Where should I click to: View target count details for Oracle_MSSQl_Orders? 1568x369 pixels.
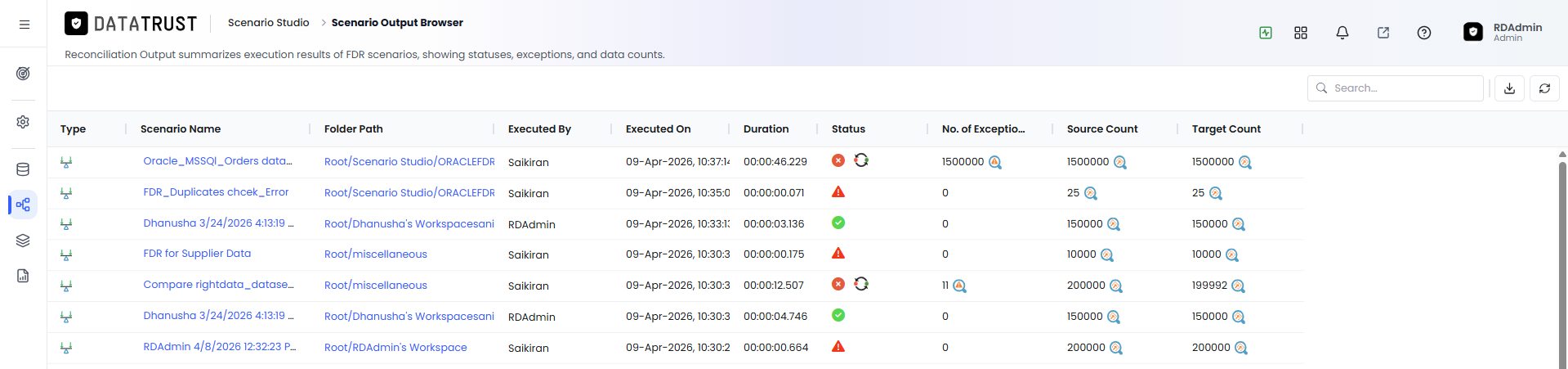[1245, 162]
